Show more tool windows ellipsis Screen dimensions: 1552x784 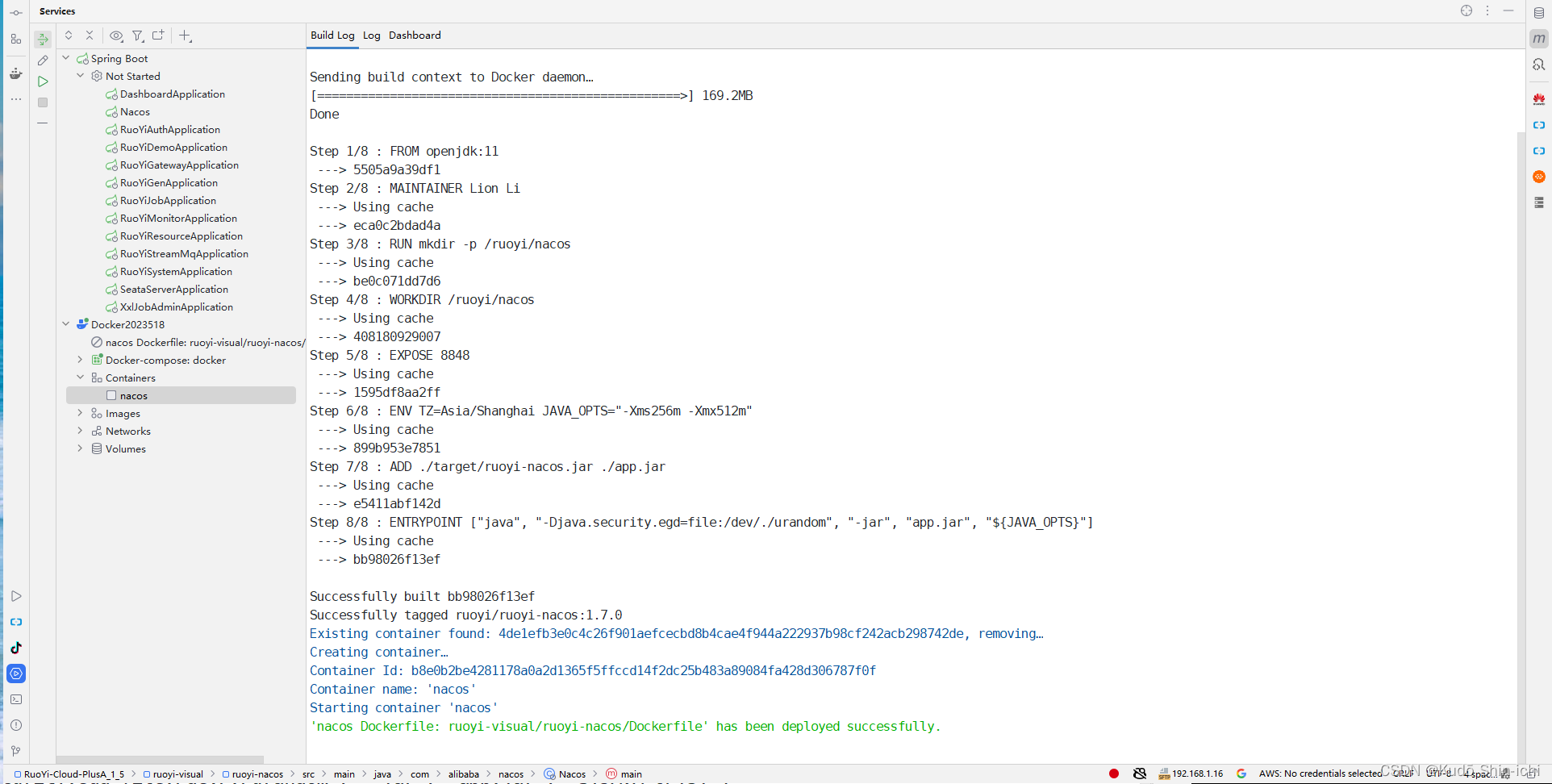(16, 99)
